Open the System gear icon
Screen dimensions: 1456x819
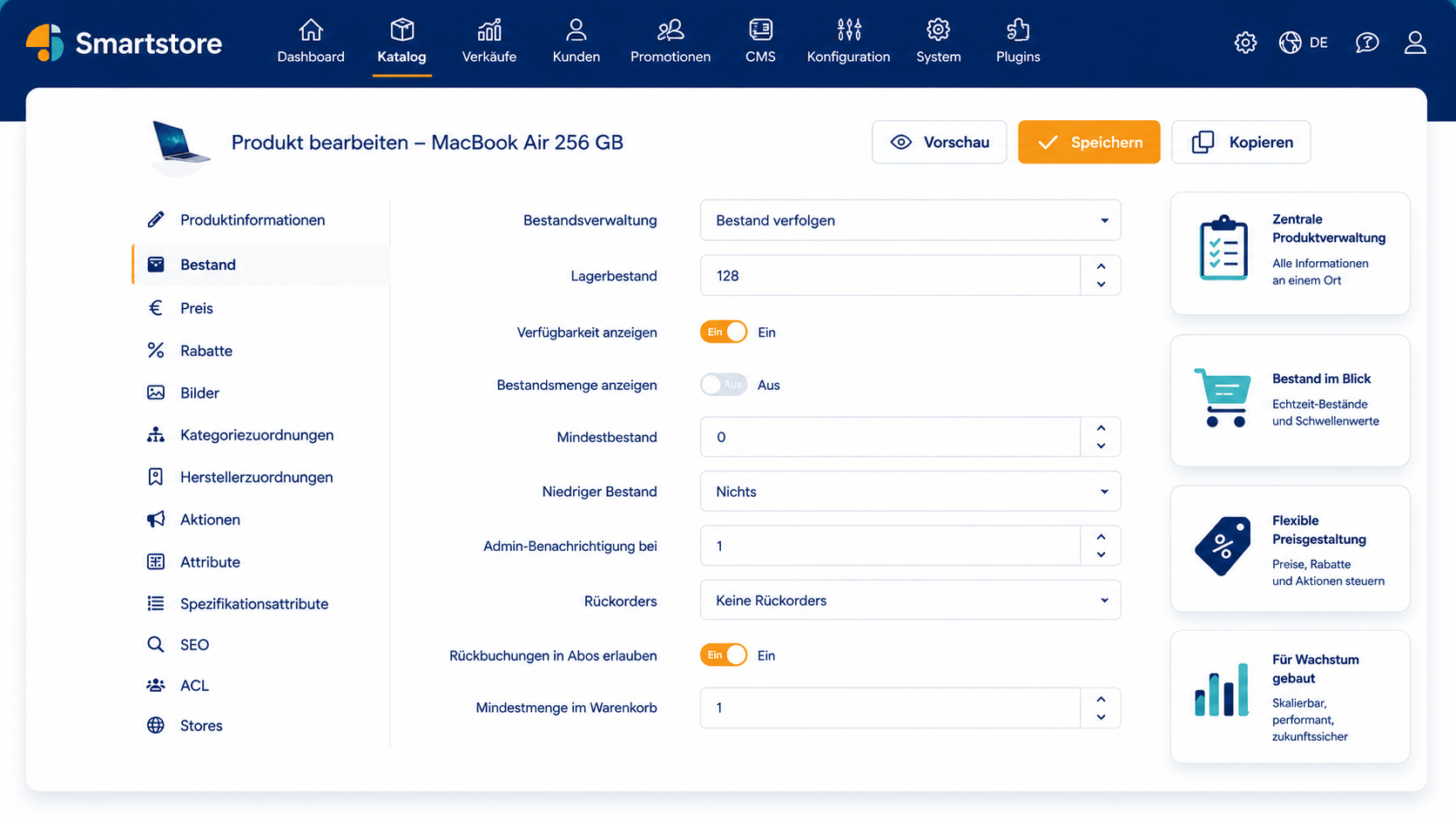938,30
